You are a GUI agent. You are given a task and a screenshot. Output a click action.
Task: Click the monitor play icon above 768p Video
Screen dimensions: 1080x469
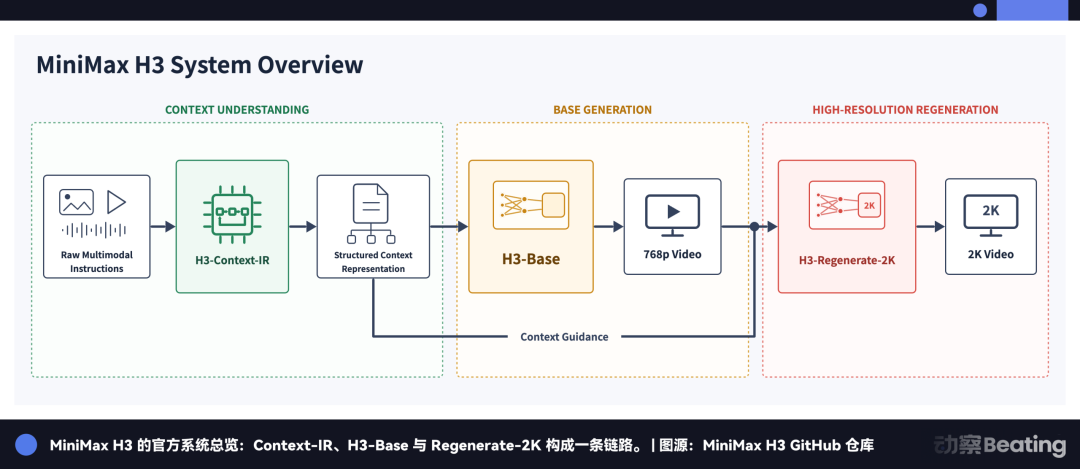coord(672,215)
